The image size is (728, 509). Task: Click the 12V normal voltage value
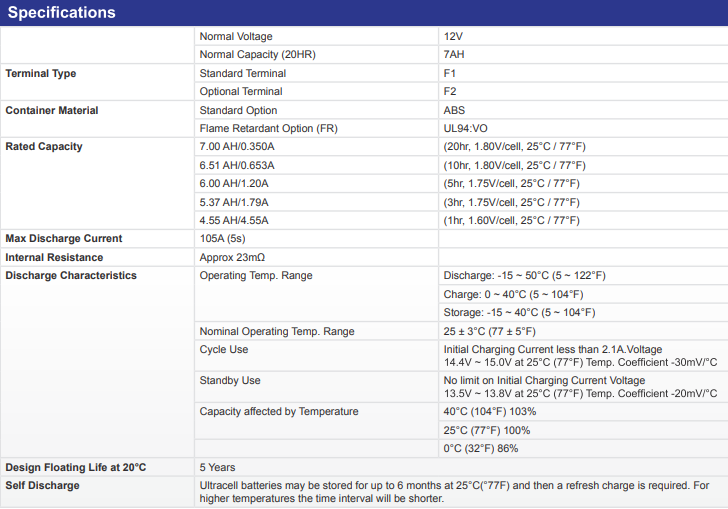[x=453, y=36]
